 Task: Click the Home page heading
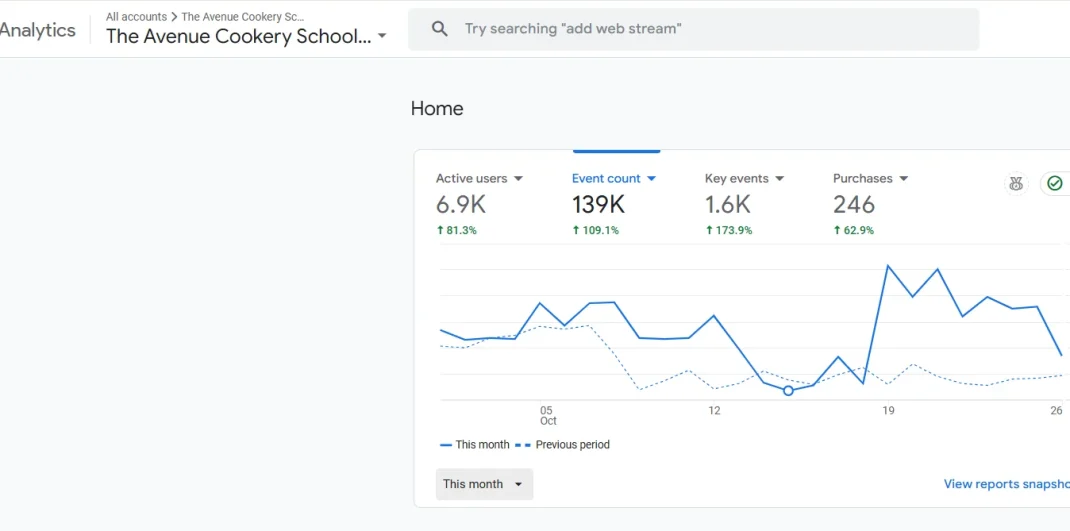point(437,109)
